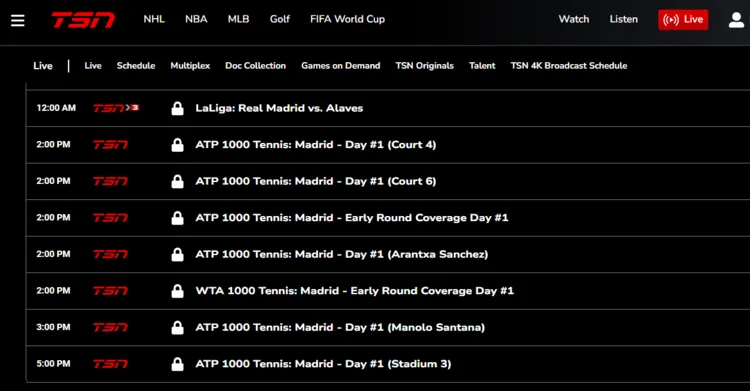Image resolution: width=750 pixels, height=391 pixels.
Task: Click the 3:00 PM time label
Action: click(x=53, y=327)
